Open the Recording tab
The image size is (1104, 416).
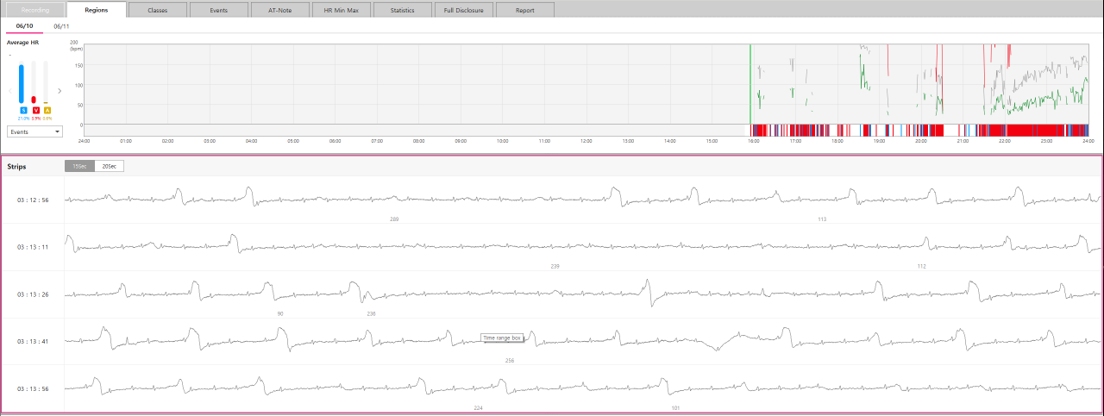[34, 11]
